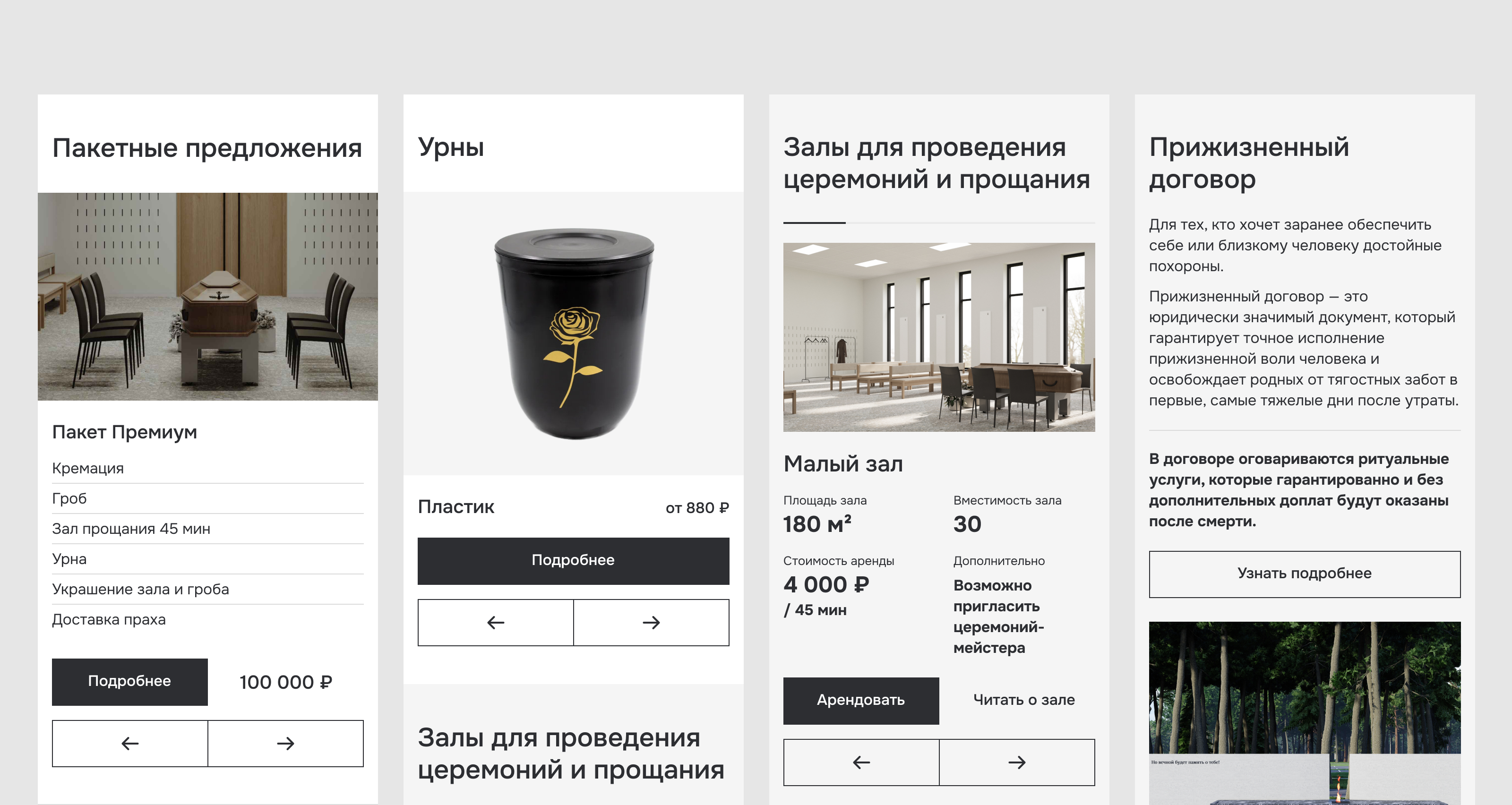The image size is (1512, 805).
Task: Click the Пакет Премиум title
Action: [124, 432]
